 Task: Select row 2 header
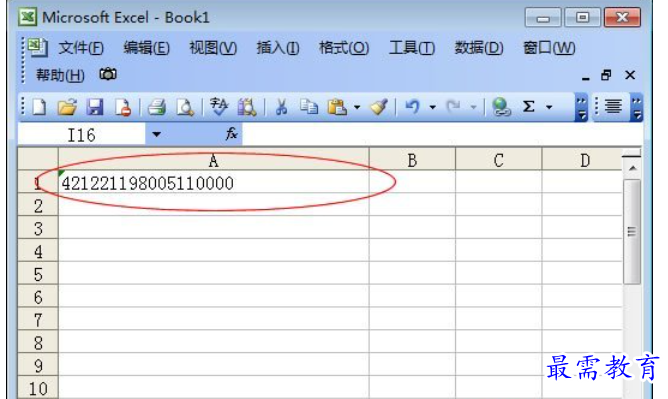(38, 206)
